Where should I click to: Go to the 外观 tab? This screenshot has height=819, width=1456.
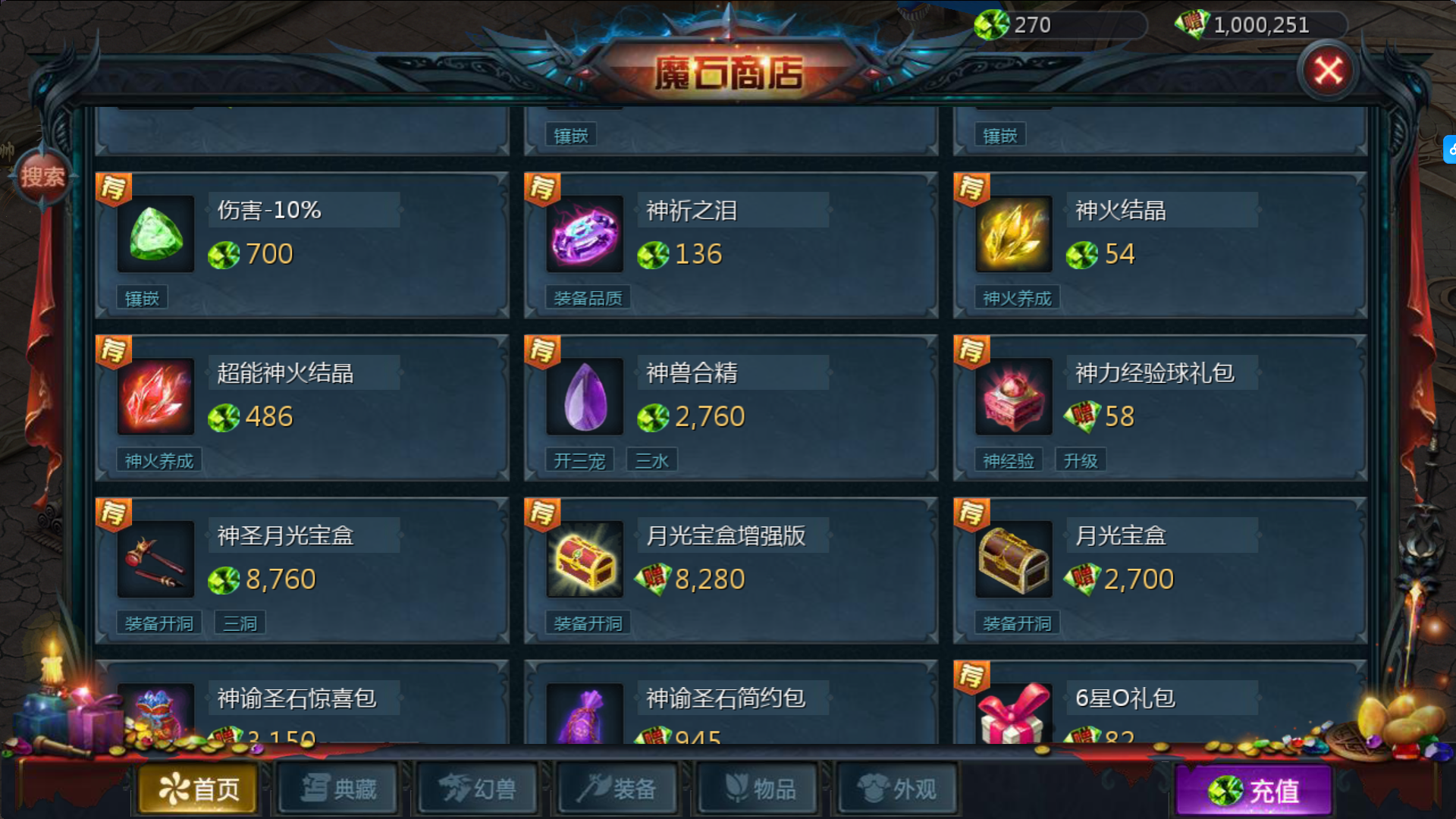pos(897,789)
